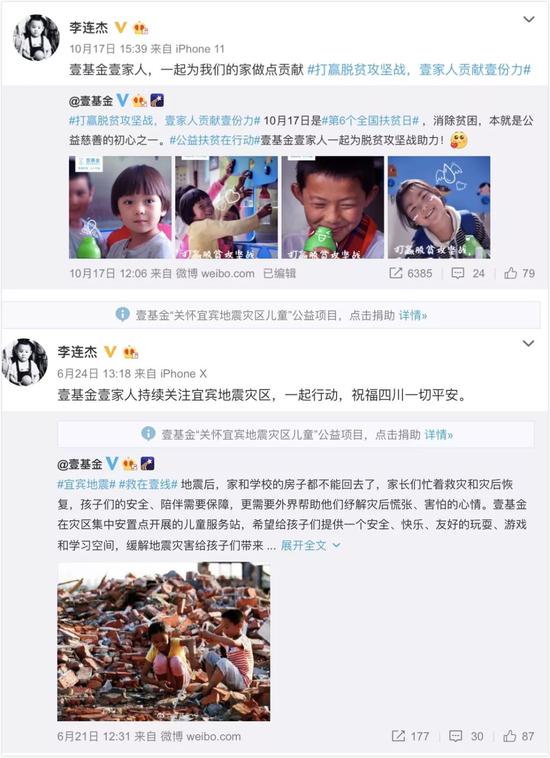Click comment icon showing 24

click(x=457, y=274)
